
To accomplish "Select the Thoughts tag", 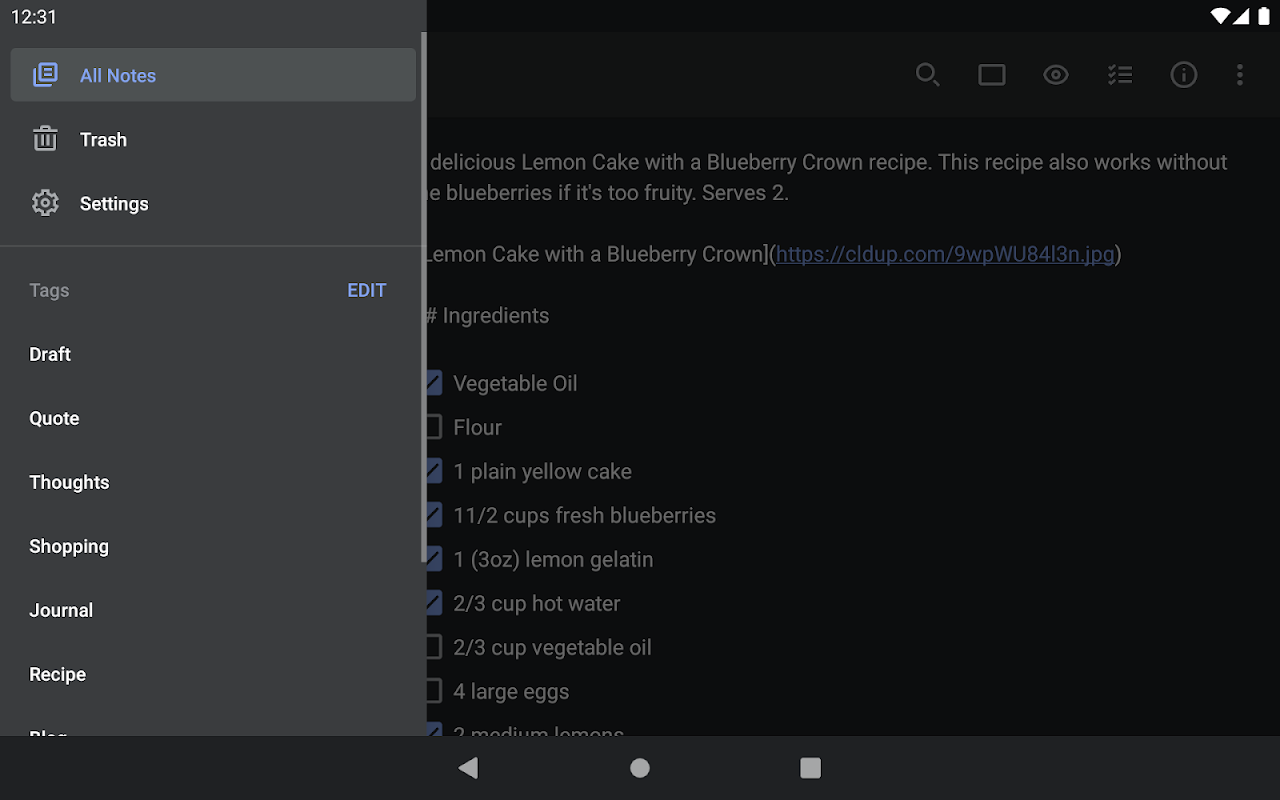I will pos(69,482).
